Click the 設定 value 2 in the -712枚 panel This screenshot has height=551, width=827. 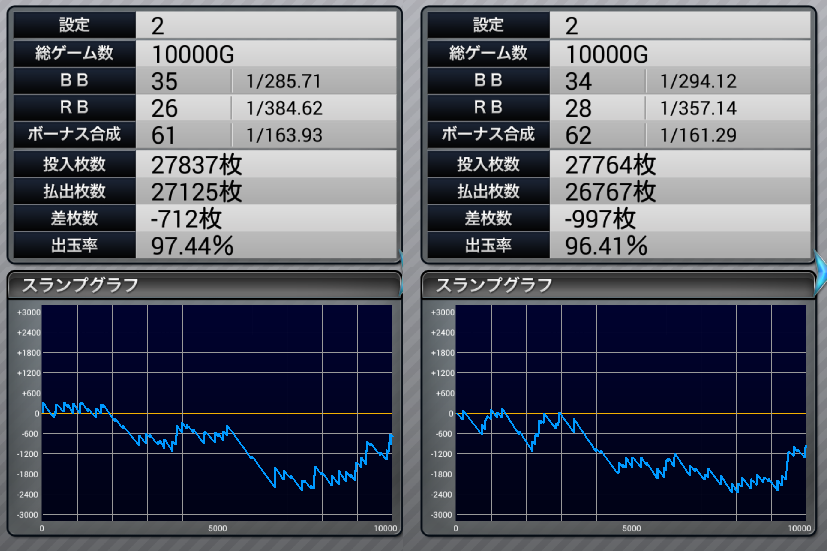(x=157, y=26)
